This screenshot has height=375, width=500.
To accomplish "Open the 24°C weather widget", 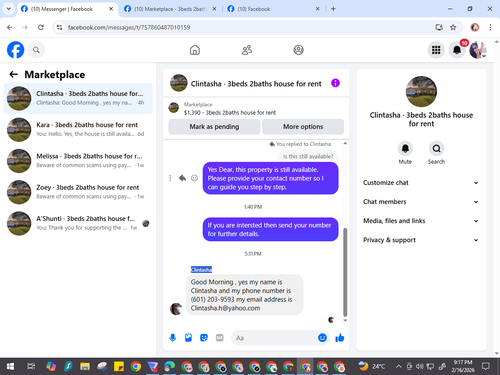I will (372, 367).
